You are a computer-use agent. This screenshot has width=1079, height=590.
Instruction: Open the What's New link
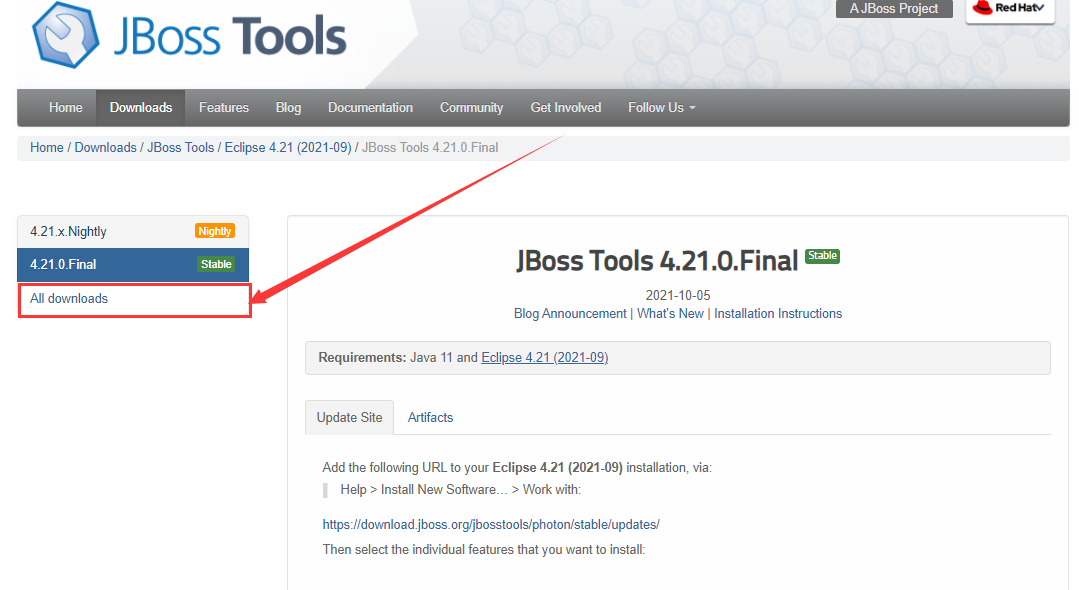pyautogui.click(x=670, y=314)
